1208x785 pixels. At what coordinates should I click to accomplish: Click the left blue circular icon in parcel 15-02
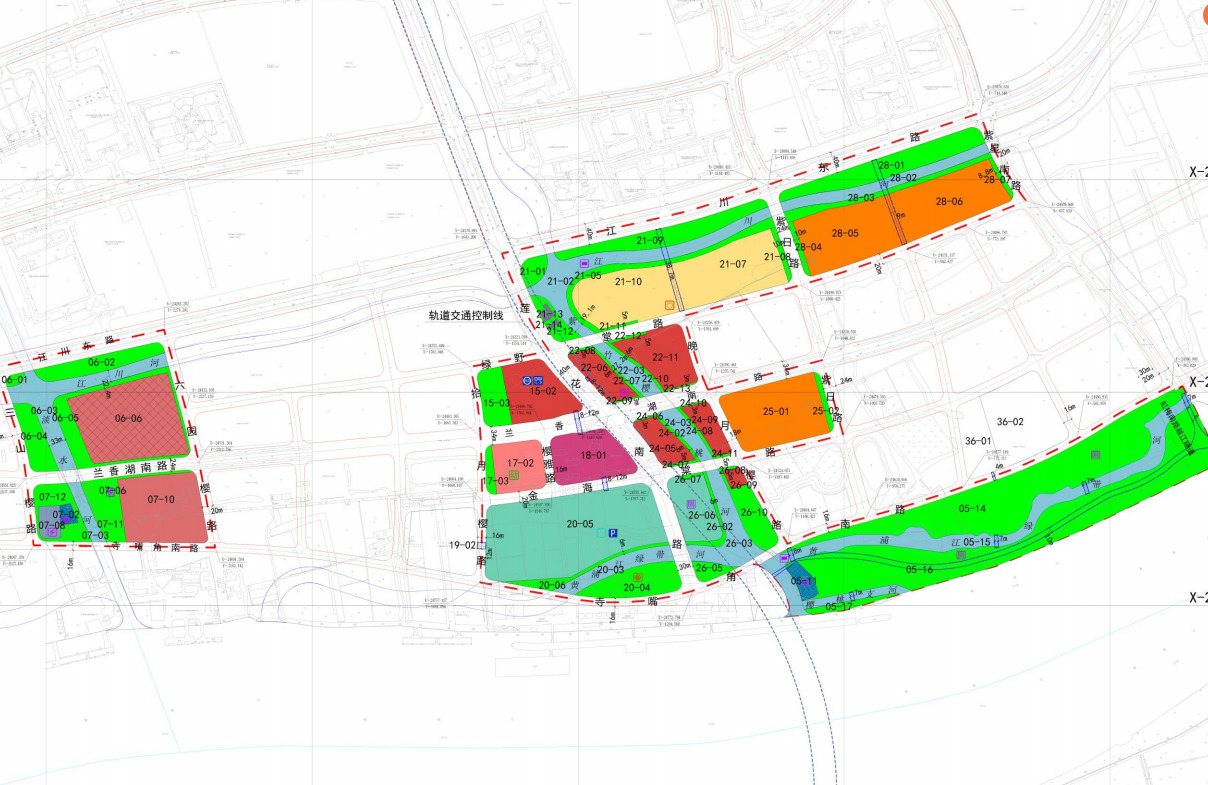[x=527, y=380]
